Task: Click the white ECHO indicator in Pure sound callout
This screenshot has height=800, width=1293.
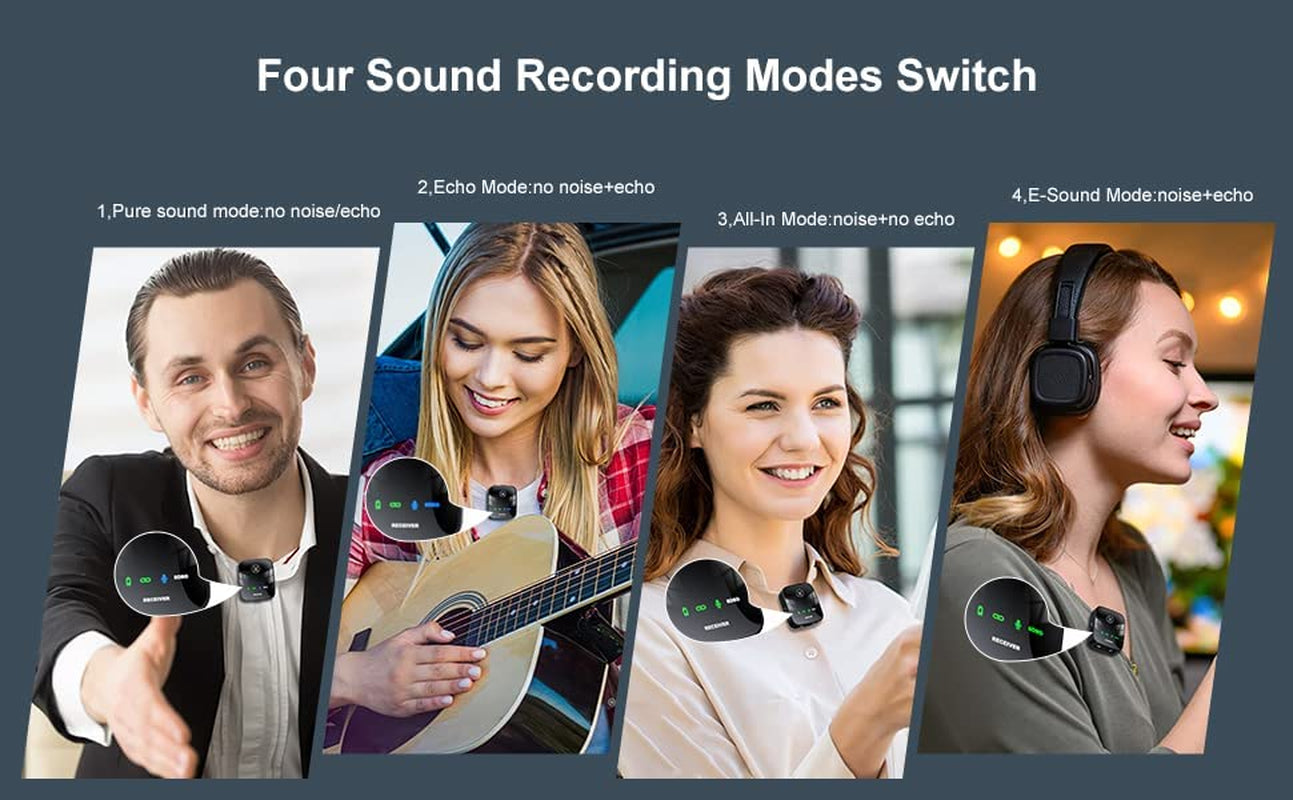Action: point(181,577)
